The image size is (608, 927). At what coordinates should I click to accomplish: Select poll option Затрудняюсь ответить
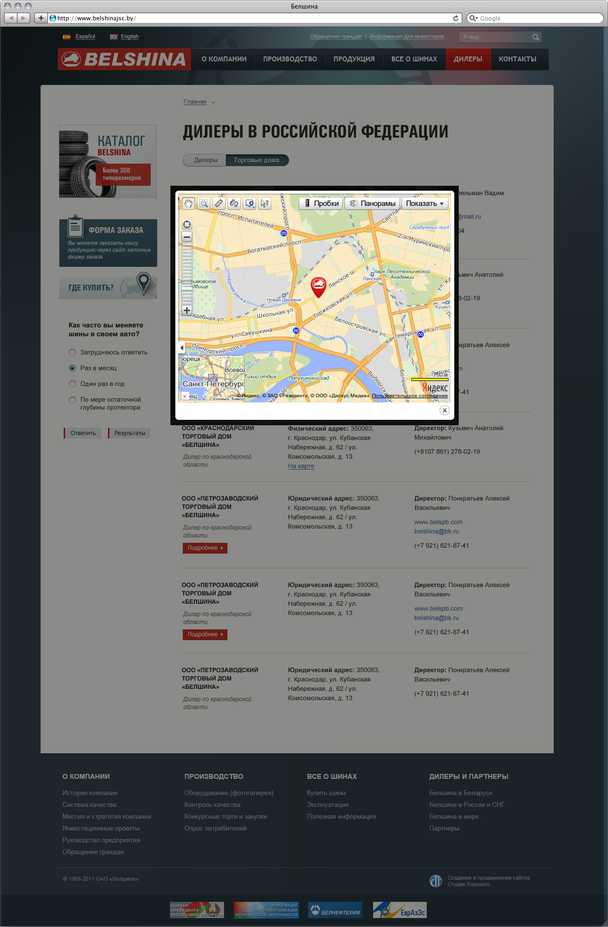pos(72,352)
